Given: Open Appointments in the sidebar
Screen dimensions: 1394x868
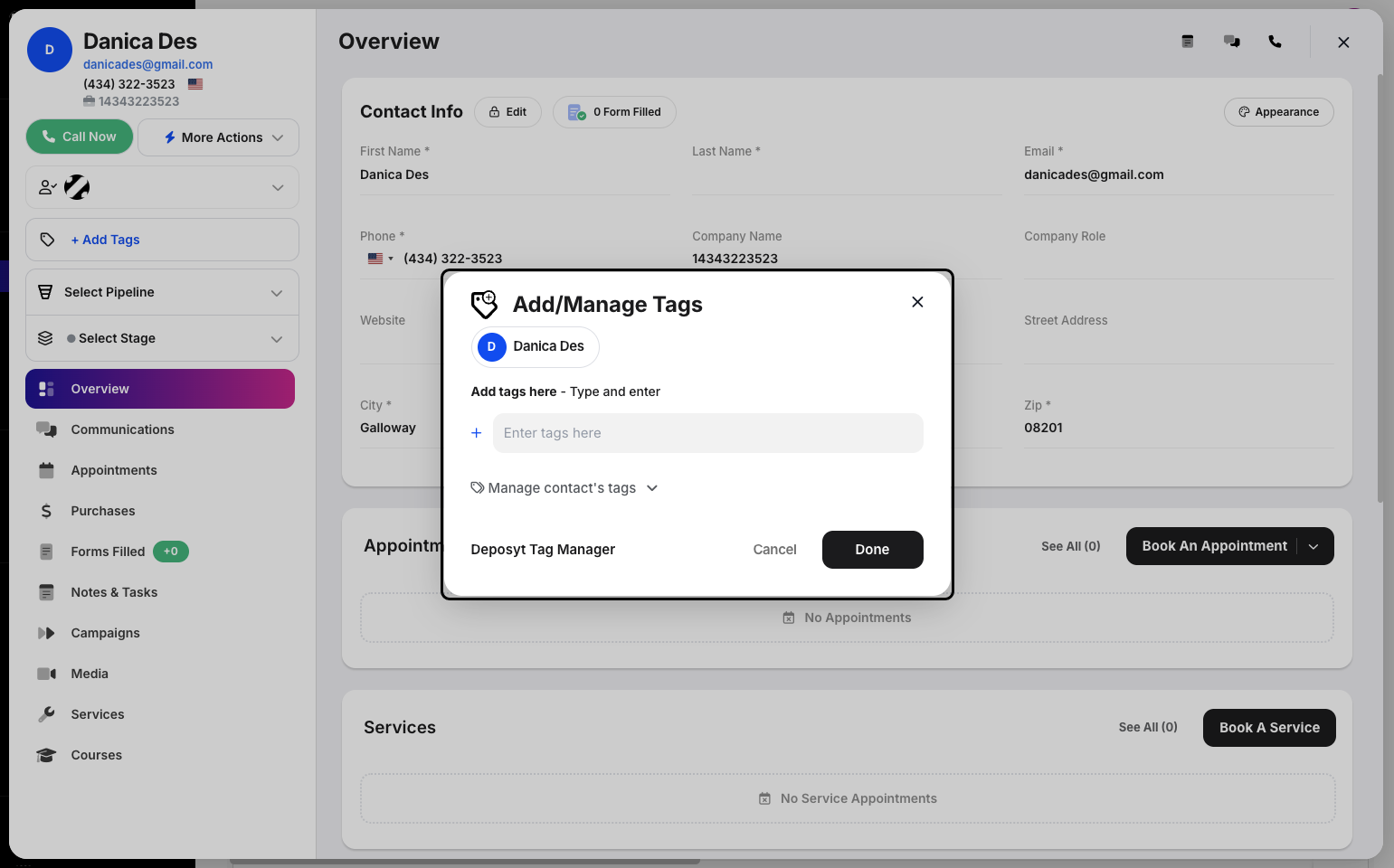Looking at the screenshot, I should point(160,470).
